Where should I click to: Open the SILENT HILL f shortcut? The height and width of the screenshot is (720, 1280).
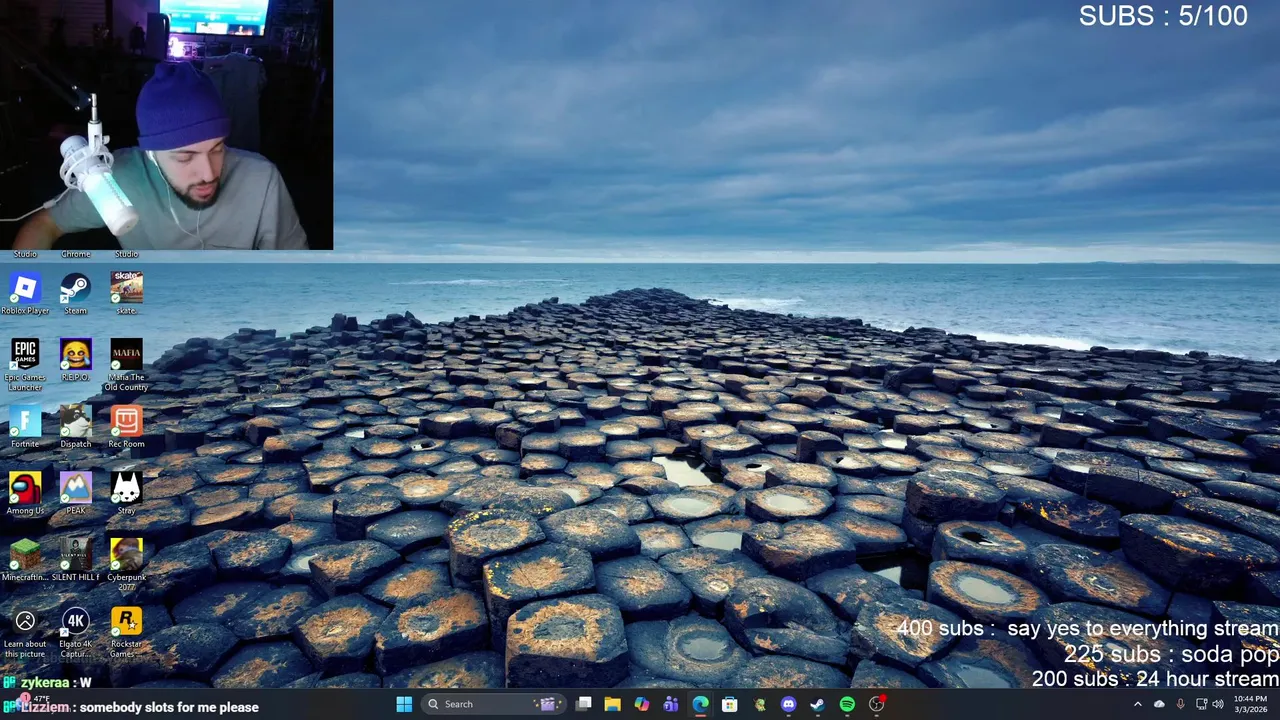(x=76, y=560)
